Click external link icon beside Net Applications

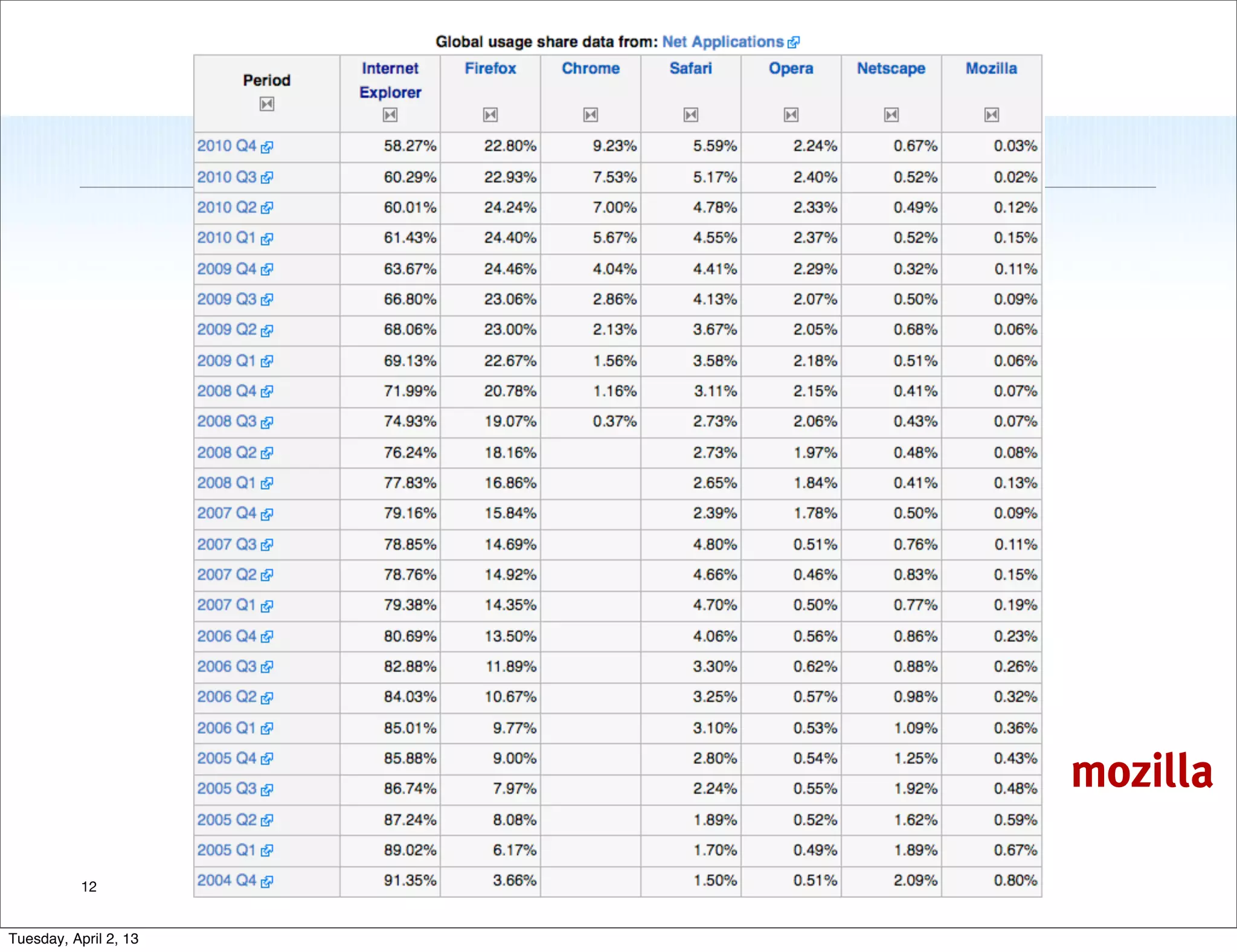(794, 42)
